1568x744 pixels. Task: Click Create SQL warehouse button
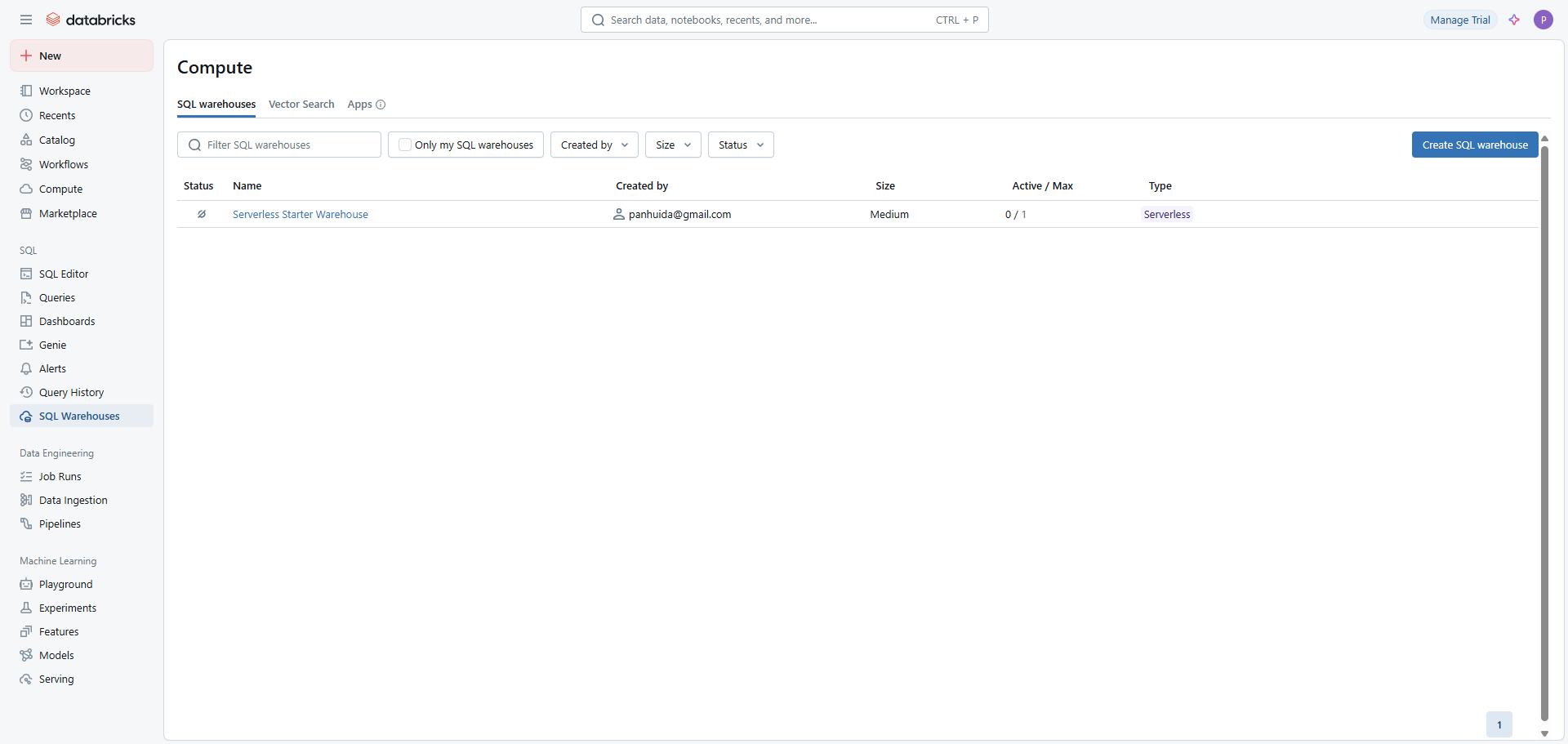(x=1475, y=145)
